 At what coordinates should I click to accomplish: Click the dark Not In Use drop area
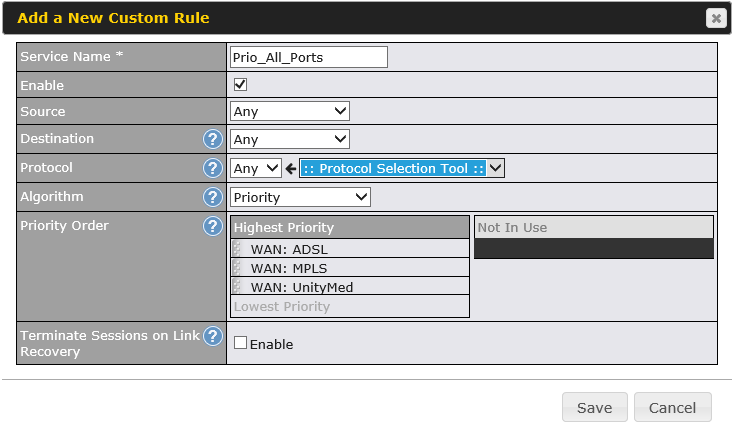click(x=594, y=248)
